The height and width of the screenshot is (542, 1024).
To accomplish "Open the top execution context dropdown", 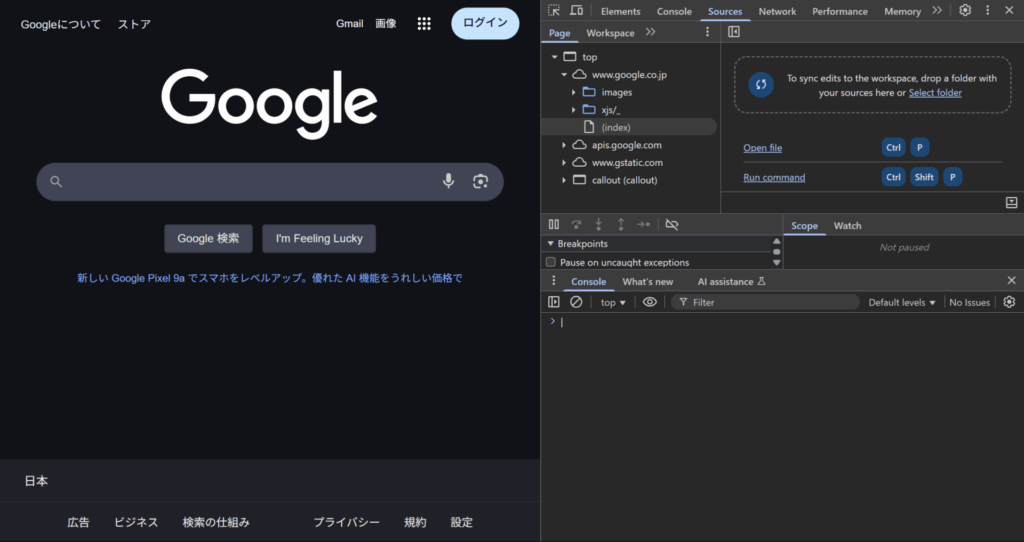I will click(613, 302).
